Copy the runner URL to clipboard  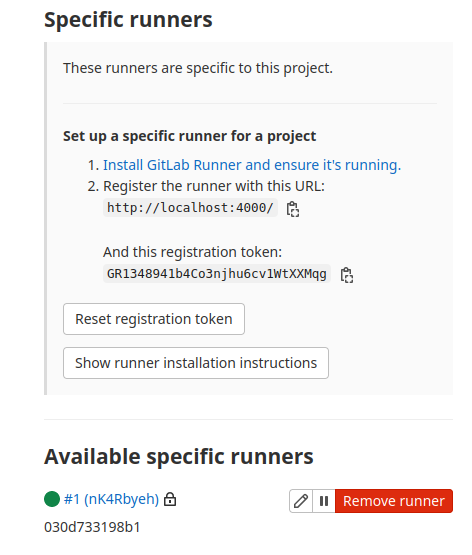click(293, 209)
